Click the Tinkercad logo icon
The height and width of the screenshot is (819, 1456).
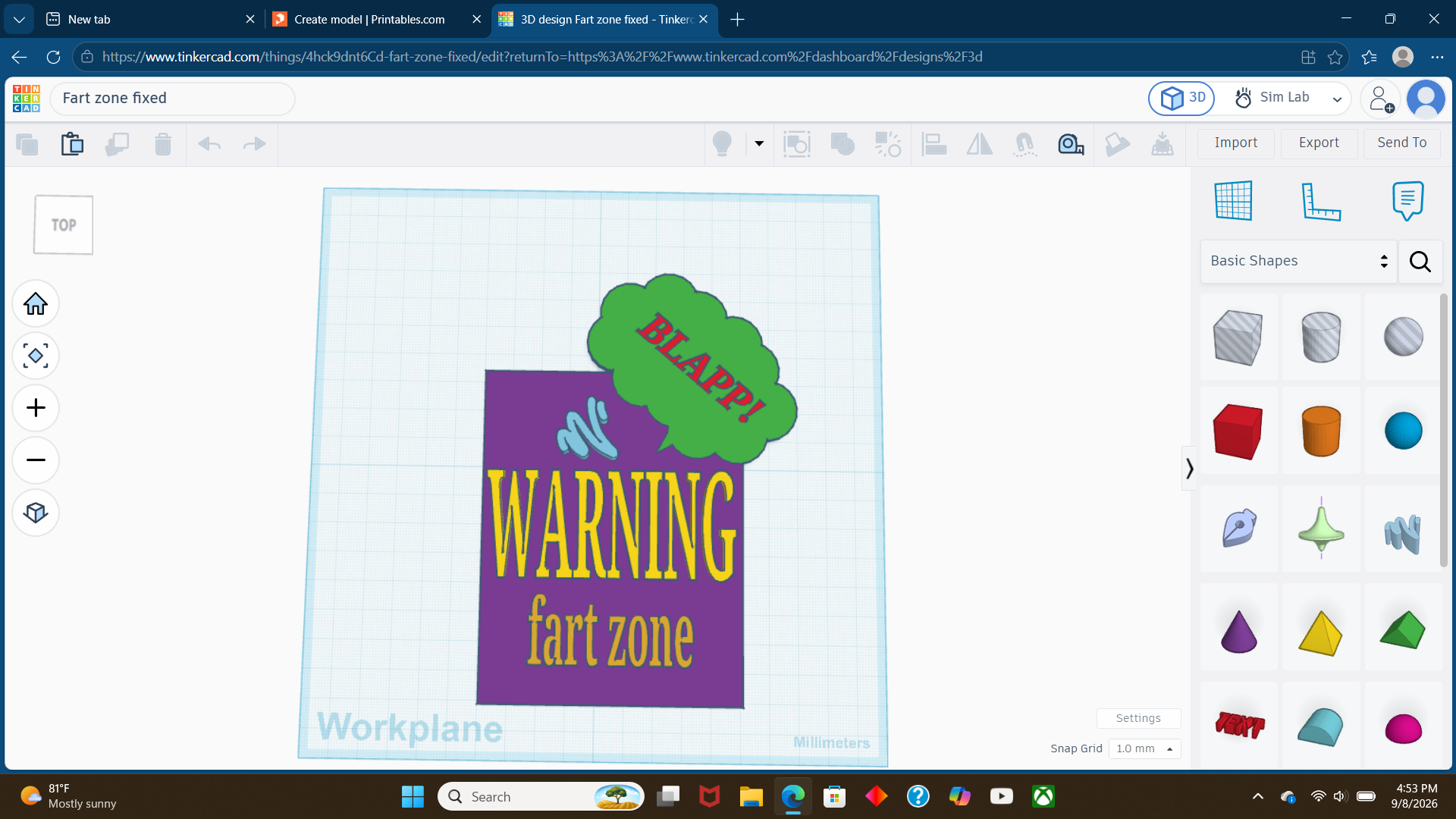click(x=27, y=99)
